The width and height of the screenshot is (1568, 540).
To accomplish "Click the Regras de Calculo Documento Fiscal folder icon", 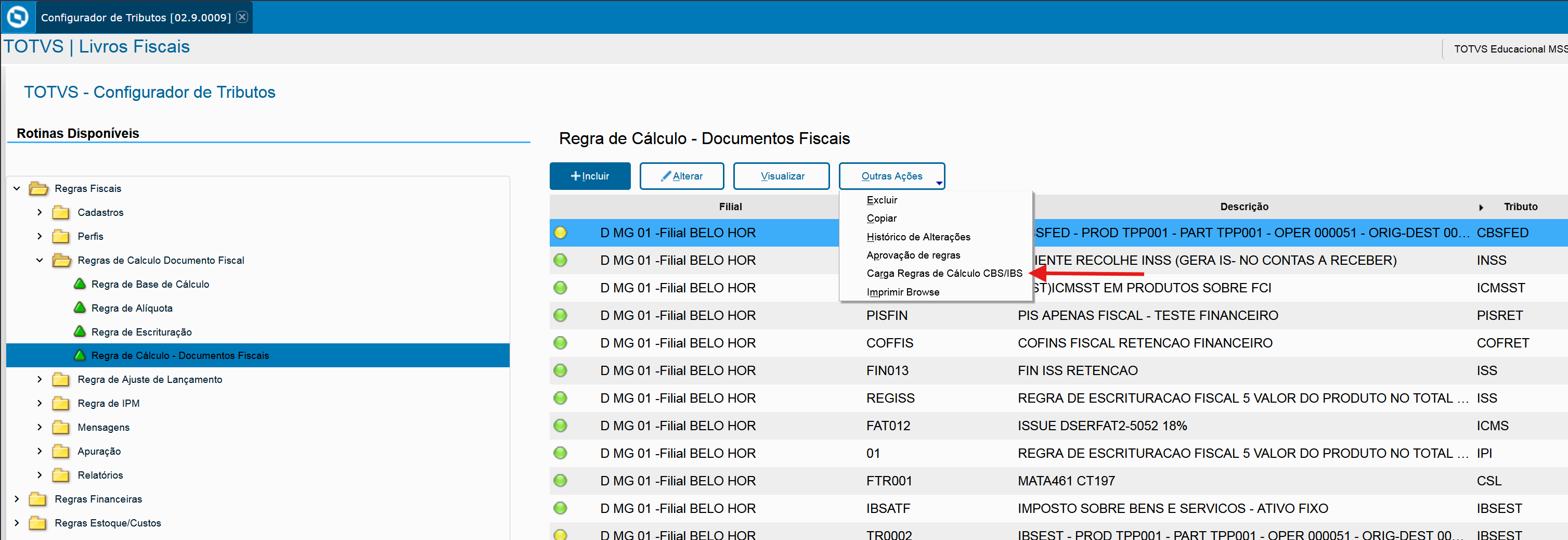I will 61,261.
